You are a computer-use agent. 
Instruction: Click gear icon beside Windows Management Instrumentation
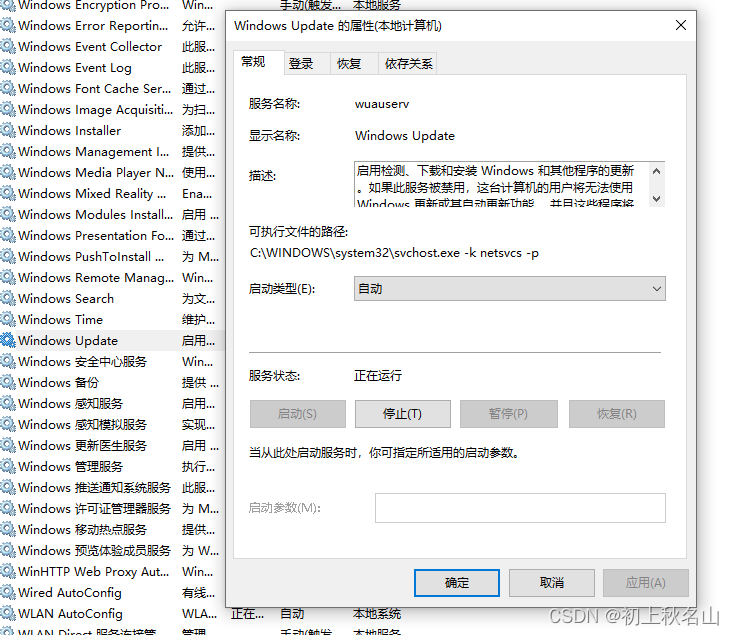click(x=8, y=152)
